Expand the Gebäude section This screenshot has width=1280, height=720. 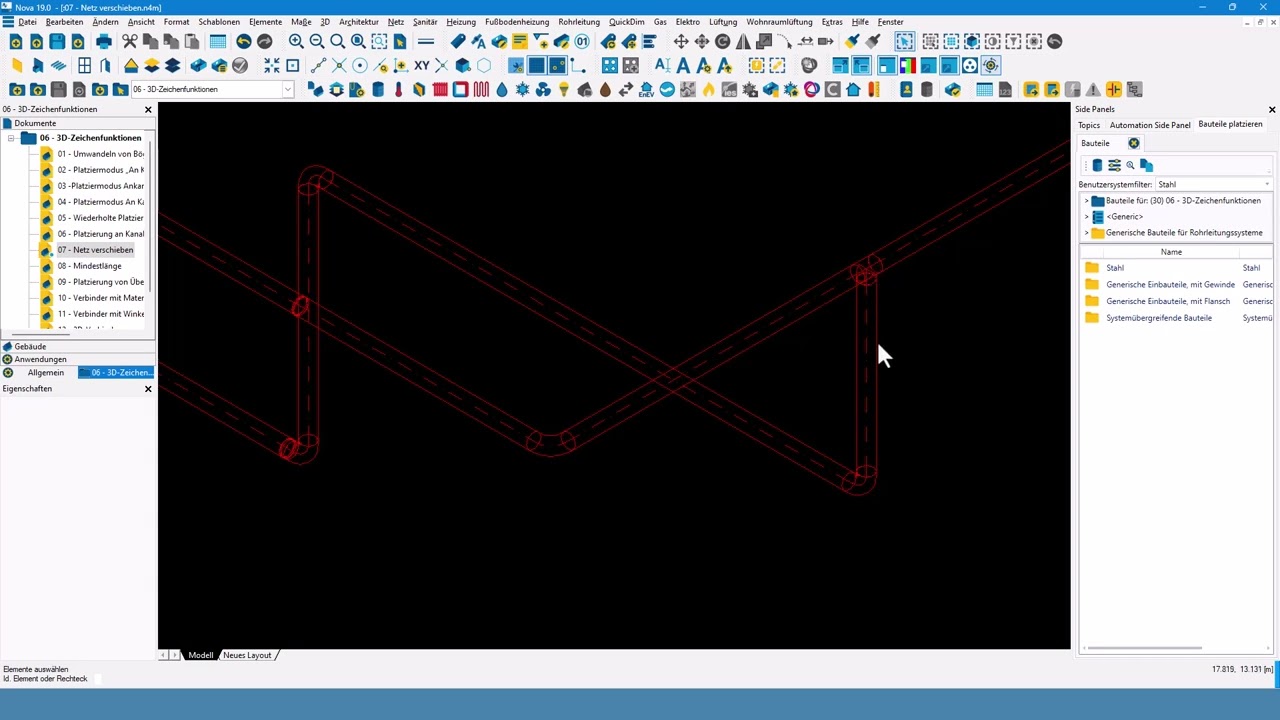pyautogui.click(x=77, y=347)
